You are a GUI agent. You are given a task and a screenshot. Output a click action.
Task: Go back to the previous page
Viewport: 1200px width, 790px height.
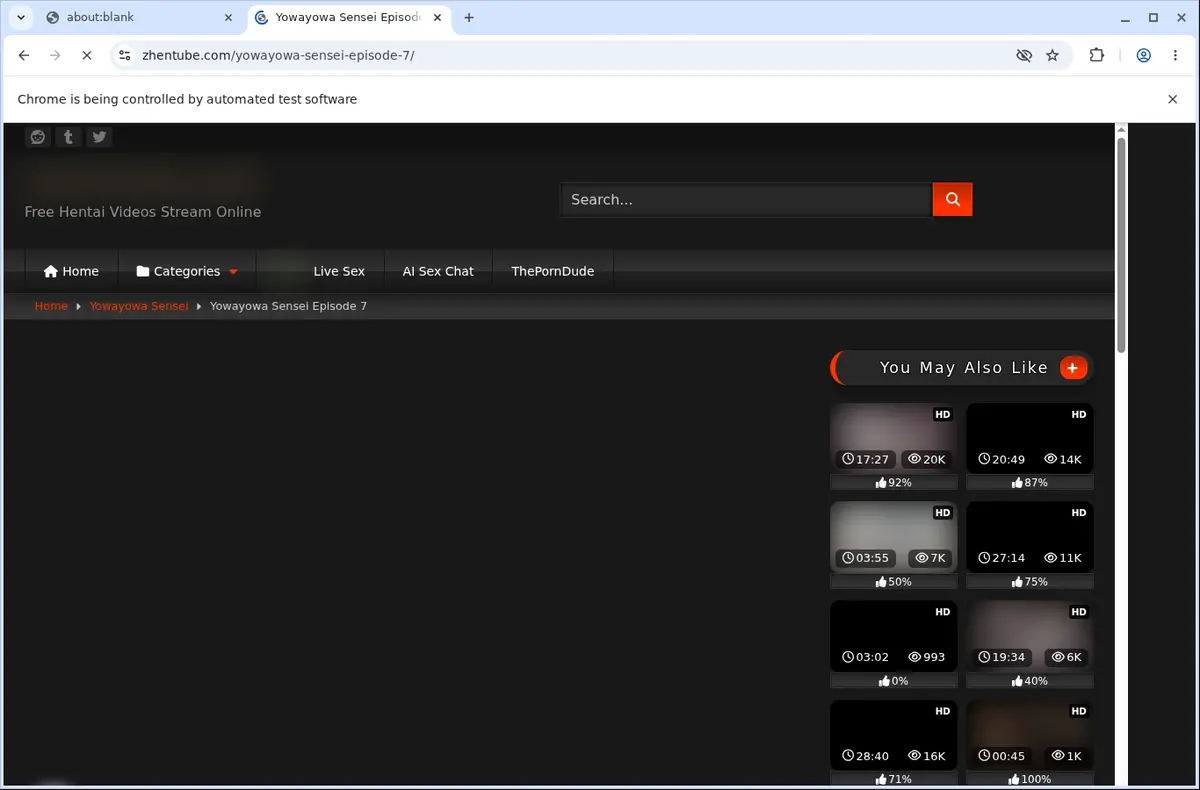coord(24,56)
